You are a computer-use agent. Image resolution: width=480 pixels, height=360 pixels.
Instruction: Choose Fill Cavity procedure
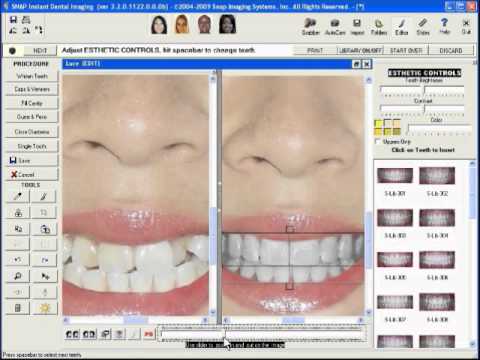point(32,103)
